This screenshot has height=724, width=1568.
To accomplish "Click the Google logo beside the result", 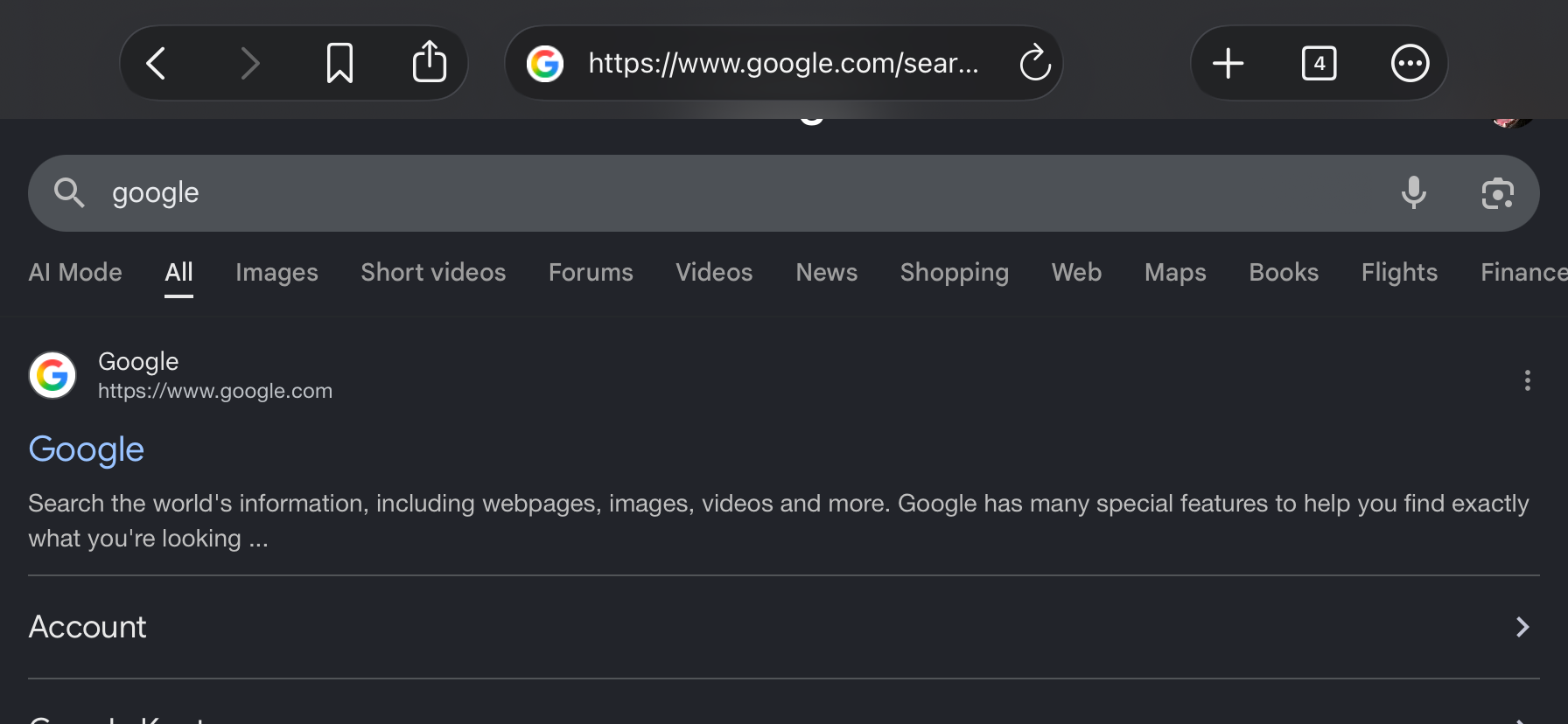I will [52, 375].
